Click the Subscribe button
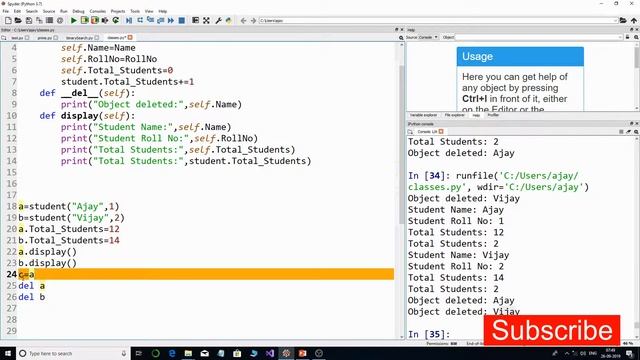 pos(552,330)
